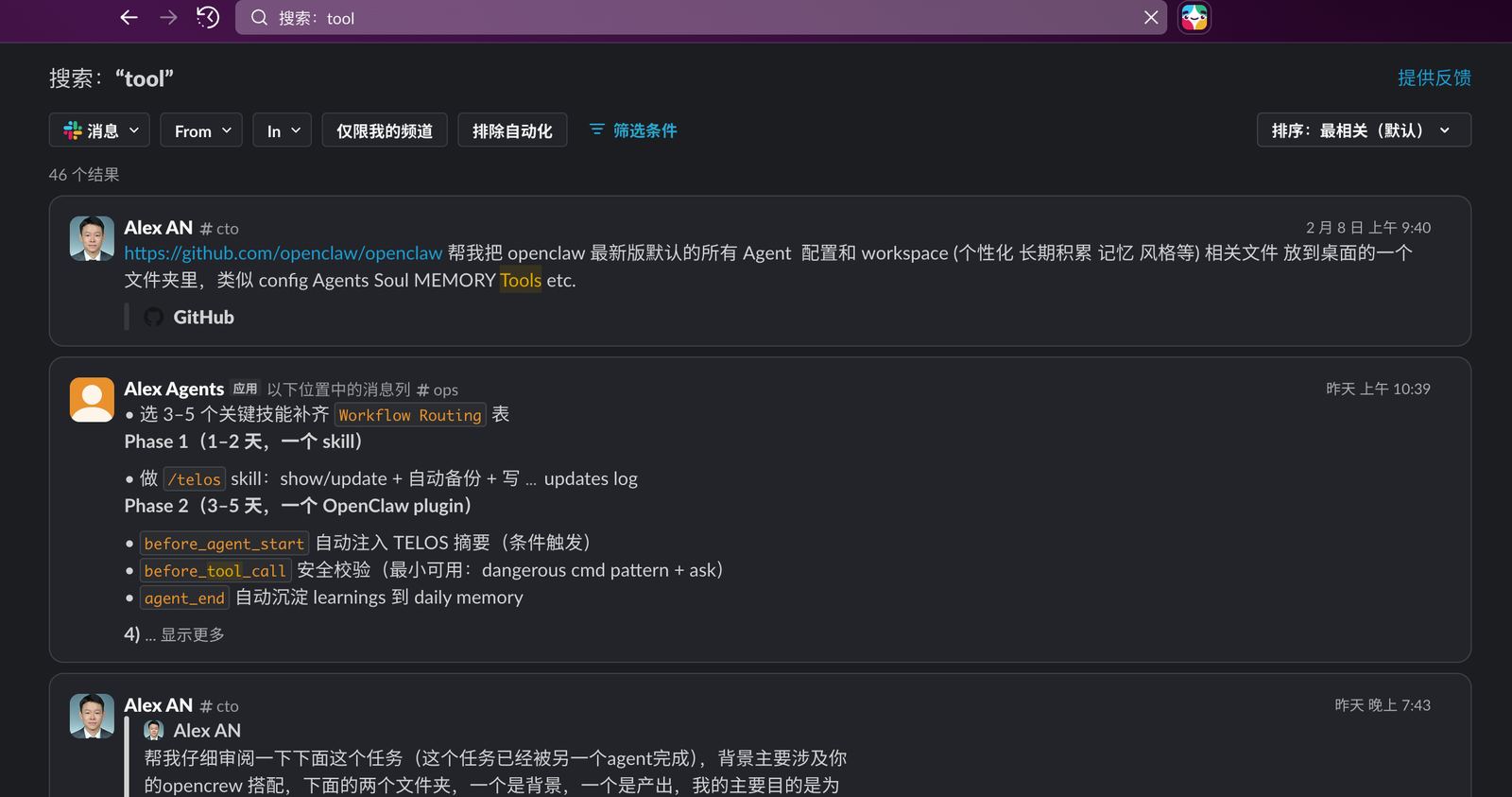Click the before_tool_call code snippet
1512x797 pixels.
[x=215, y=571]
